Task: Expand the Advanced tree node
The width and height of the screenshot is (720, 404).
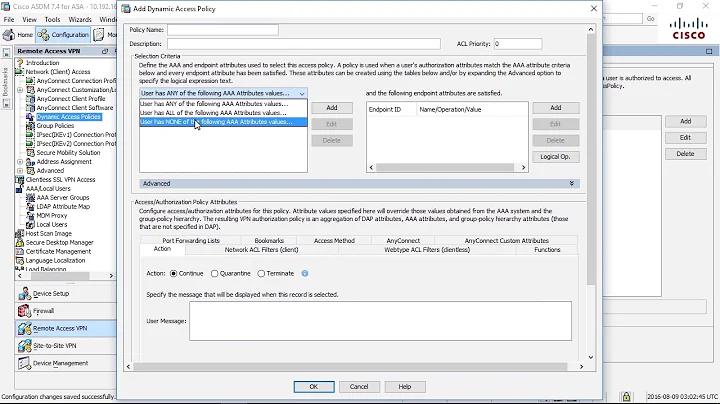Action: [x=20, y=171]
